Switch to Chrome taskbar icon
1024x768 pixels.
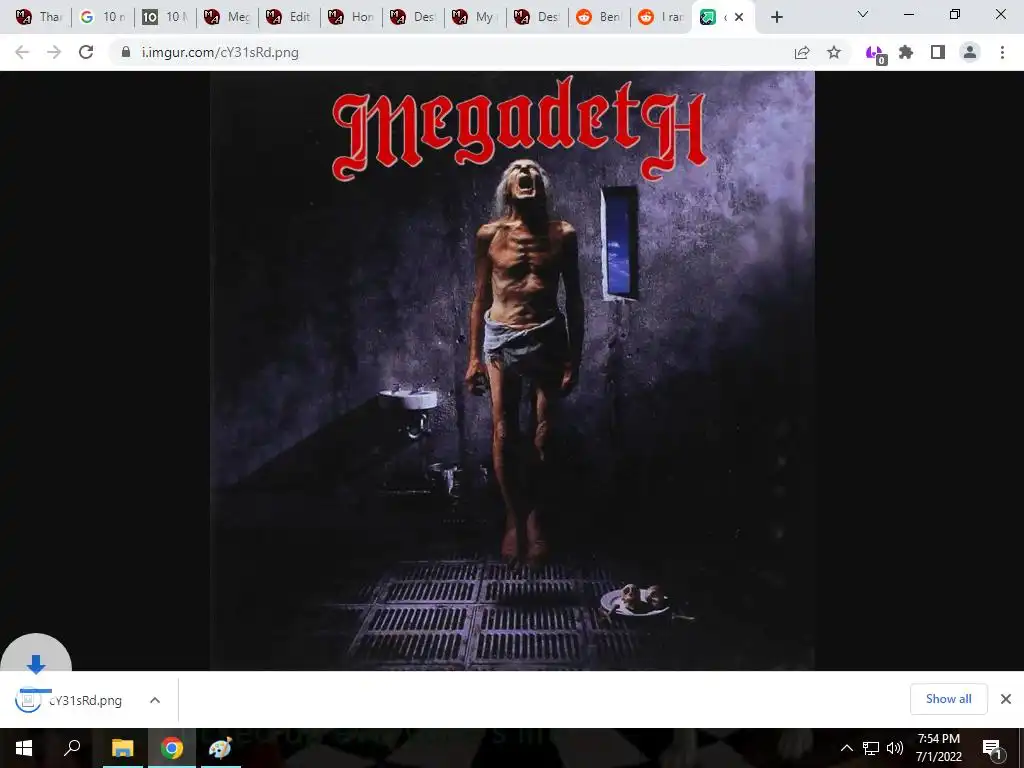[172, 748]
